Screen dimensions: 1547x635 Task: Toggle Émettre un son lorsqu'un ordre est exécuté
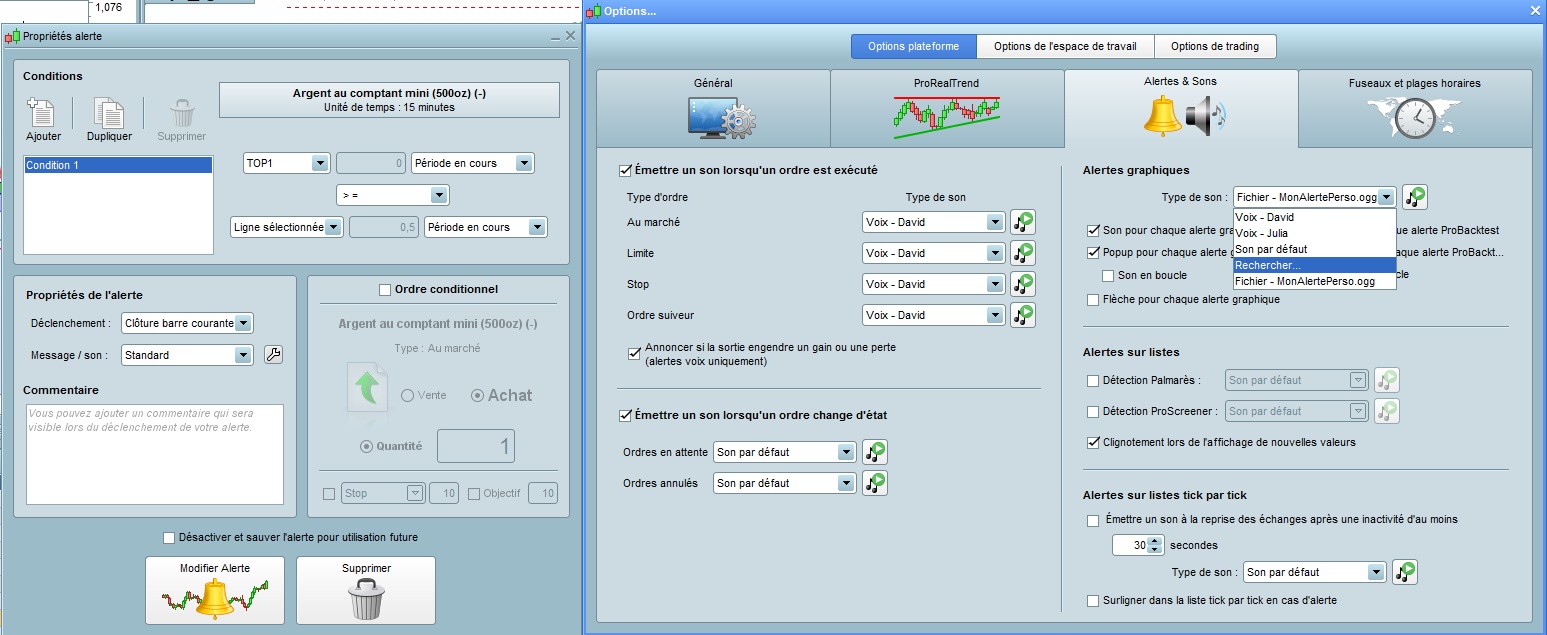click(626, 171)
